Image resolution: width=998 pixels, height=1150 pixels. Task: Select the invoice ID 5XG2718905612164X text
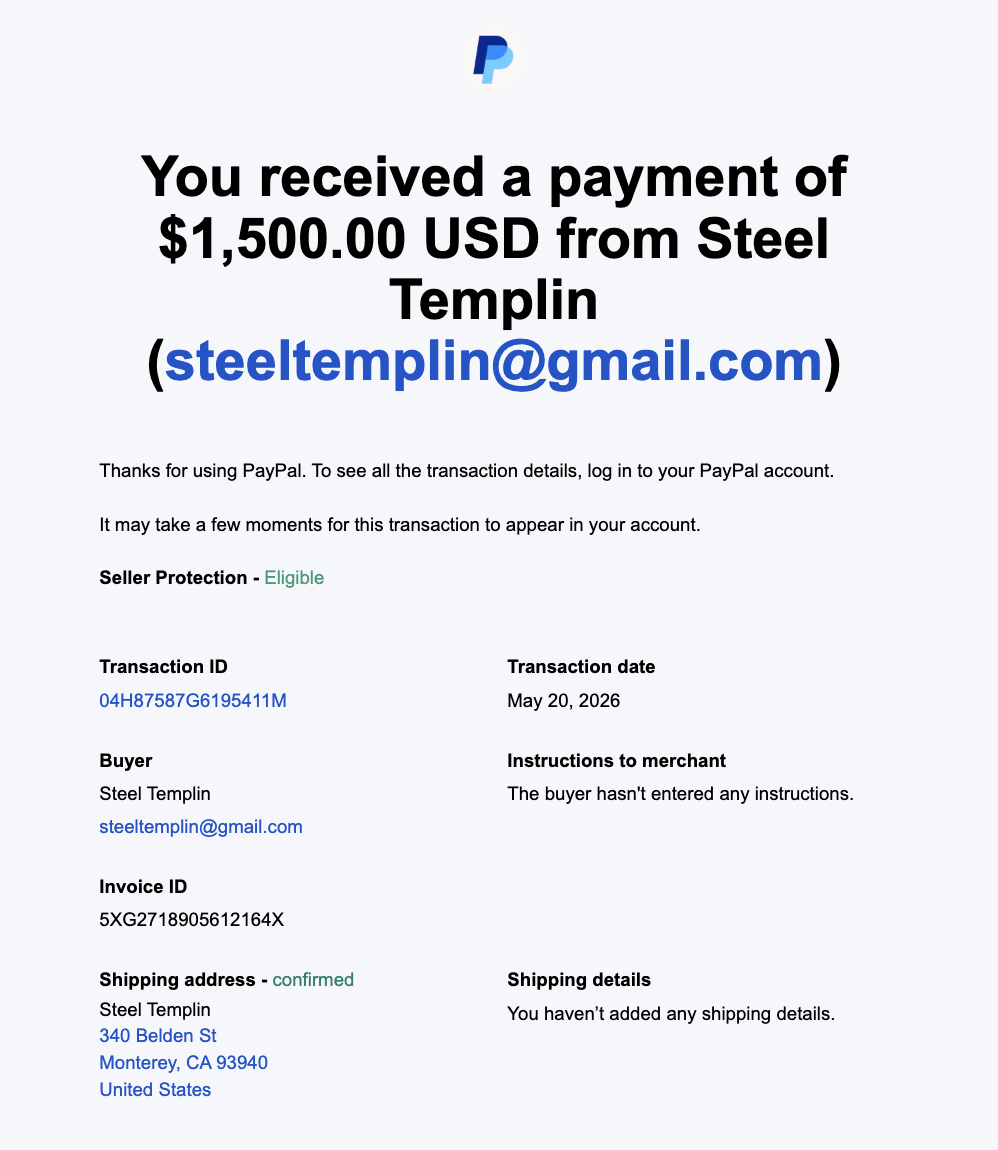pyautogui.click(x=191, y=920)
